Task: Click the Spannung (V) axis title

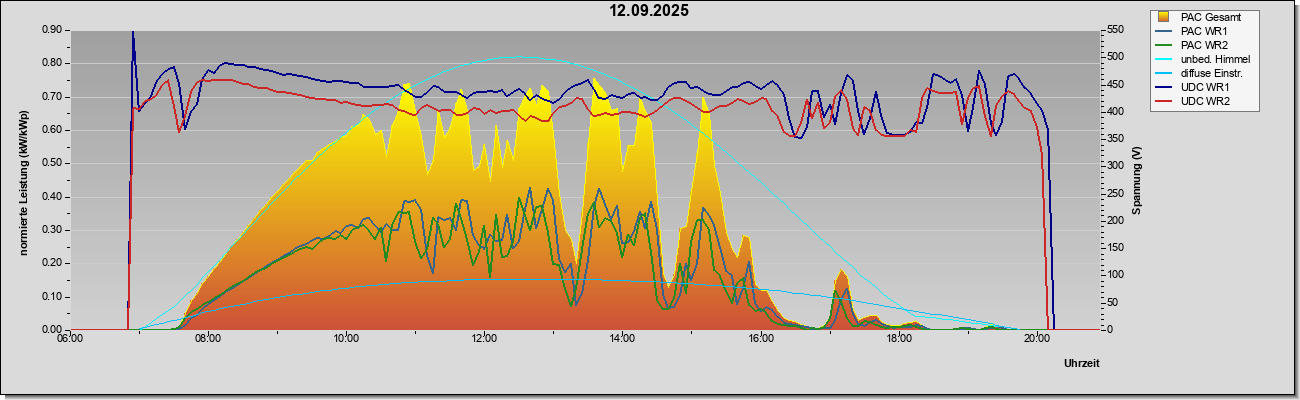Action: pos(1136,179)
